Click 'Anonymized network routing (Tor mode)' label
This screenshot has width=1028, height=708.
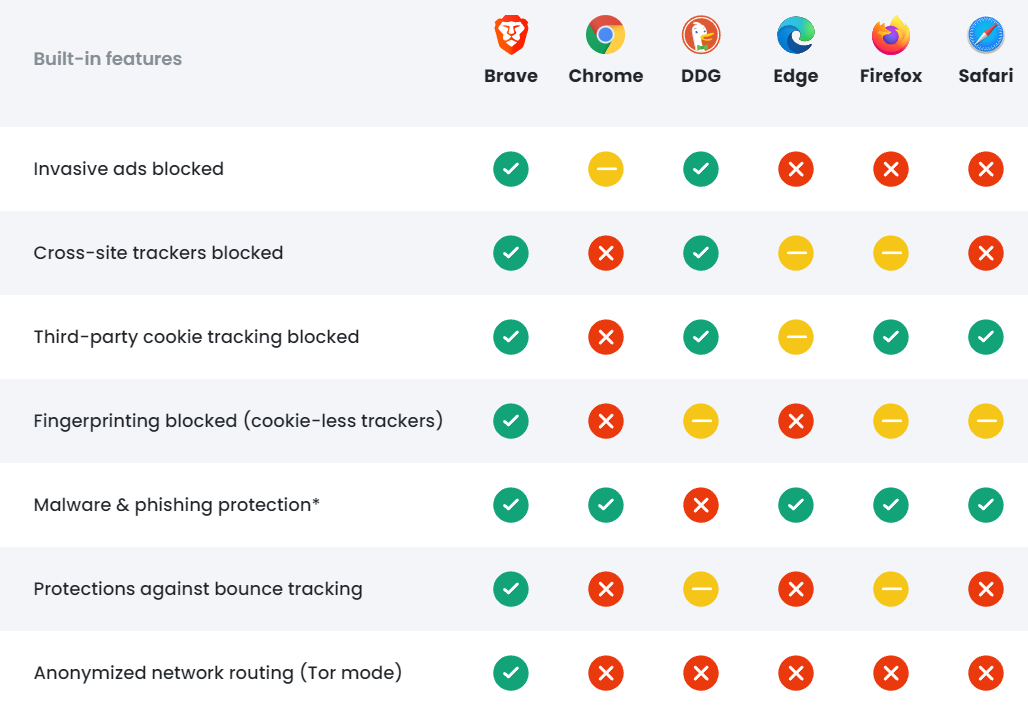pyautogui.click(x=218, y=673)
